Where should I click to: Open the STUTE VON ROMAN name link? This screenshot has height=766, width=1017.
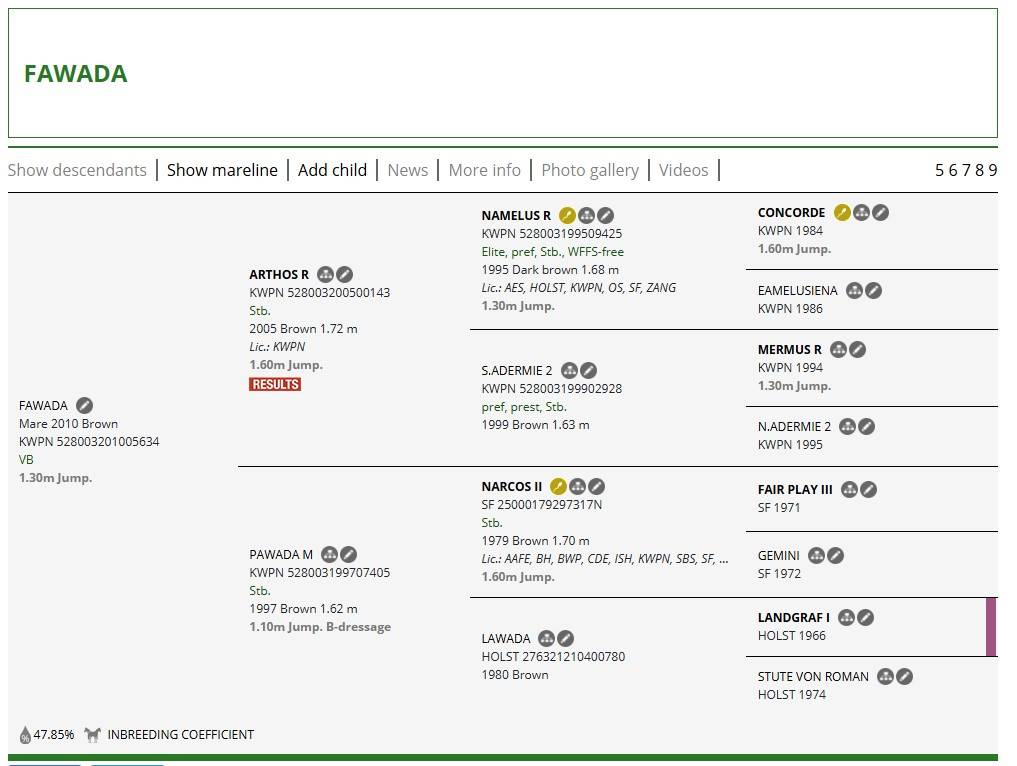pyautogui.click(x=813, y=677)
